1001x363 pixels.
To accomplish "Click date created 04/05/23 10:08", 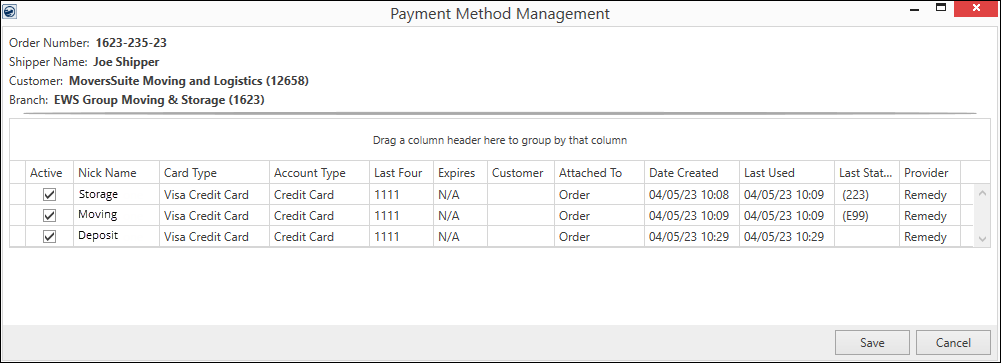I will pyautogui.click(x=689, y=195).
